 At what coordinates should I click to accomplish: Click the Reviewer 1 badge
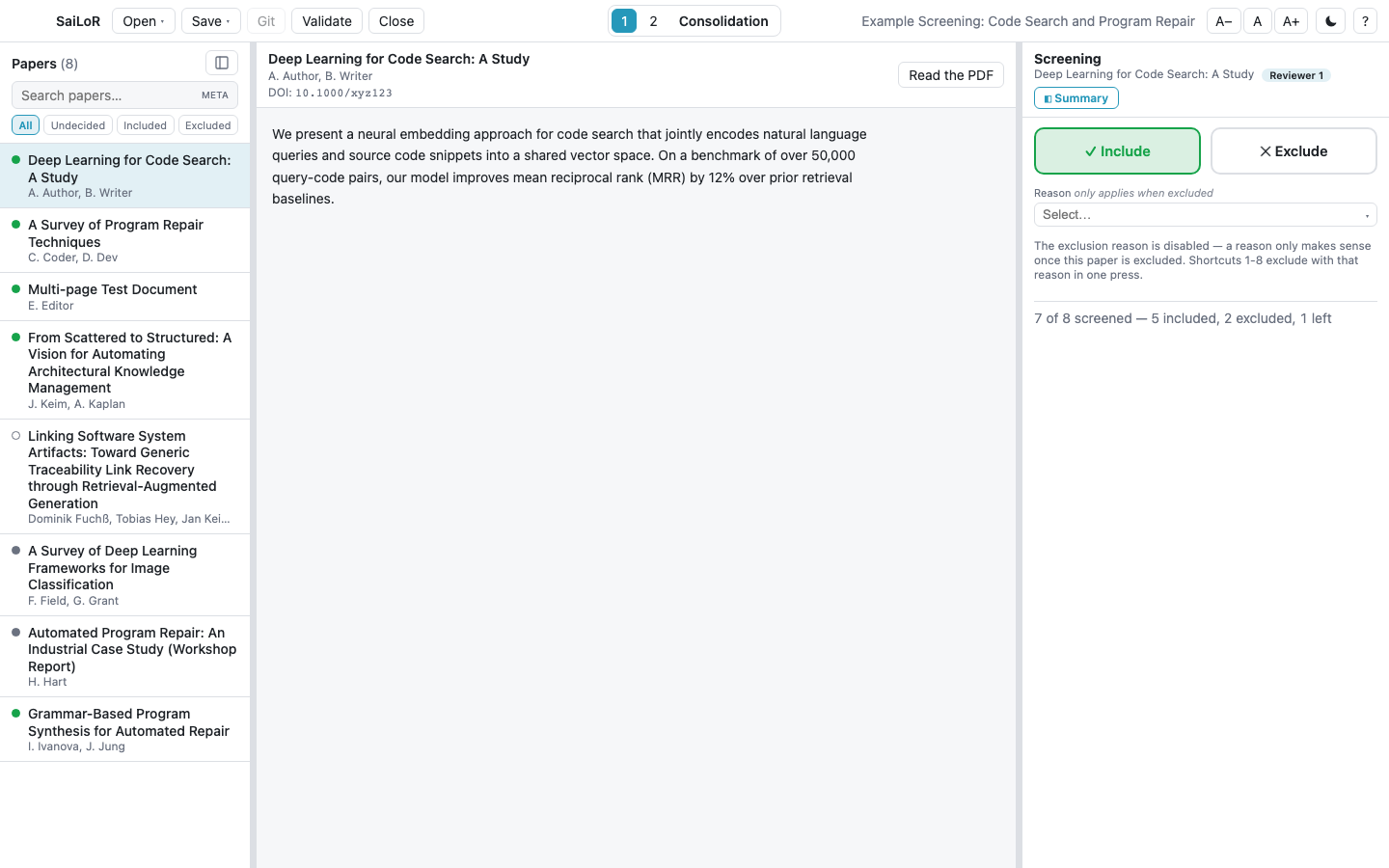point(1296,75)
